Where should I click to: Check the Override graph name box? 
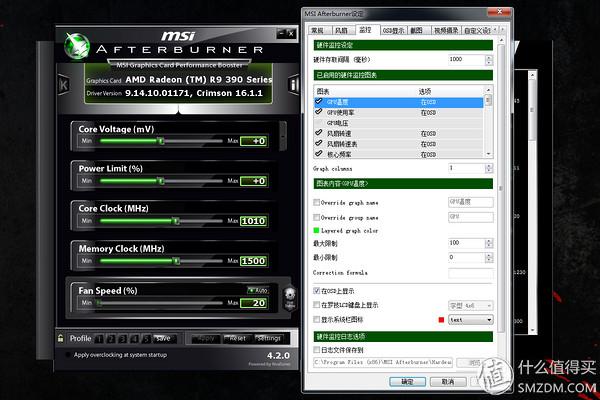tap(316, 202)
